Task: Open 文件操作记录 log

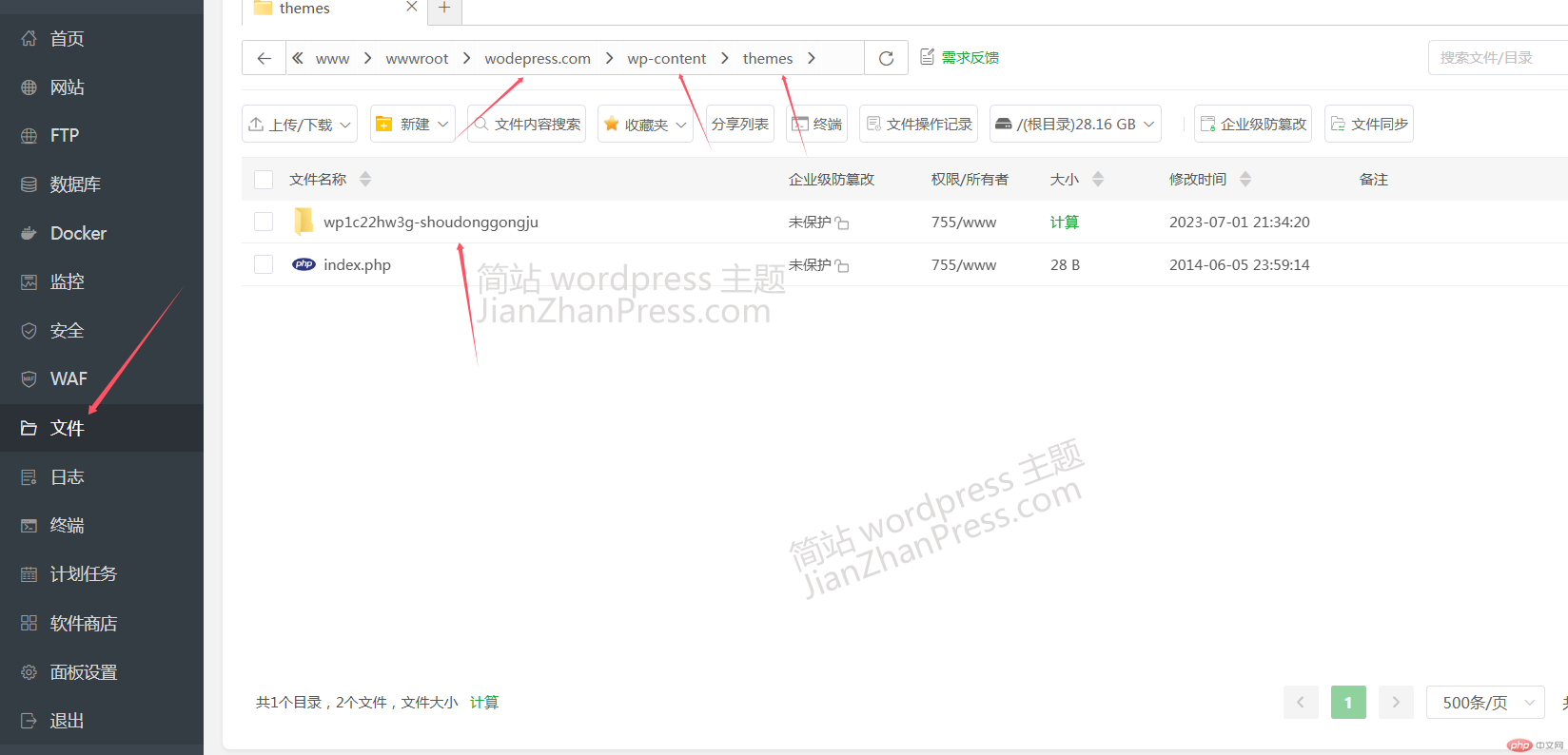Action: [919, 124]
